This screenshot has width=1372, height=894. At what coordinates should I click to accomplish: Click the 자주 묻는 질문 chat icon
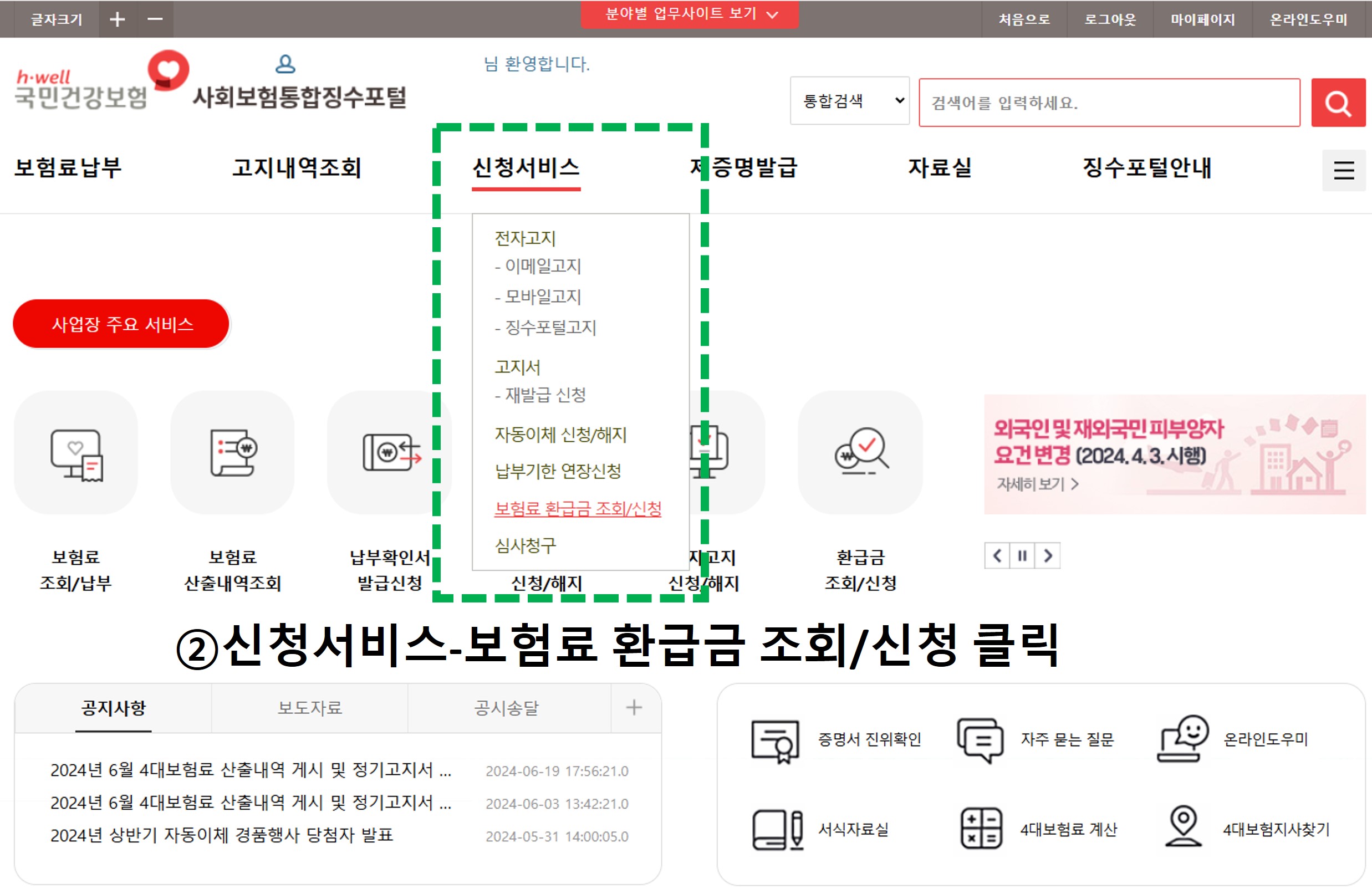[x=980, y=739]
